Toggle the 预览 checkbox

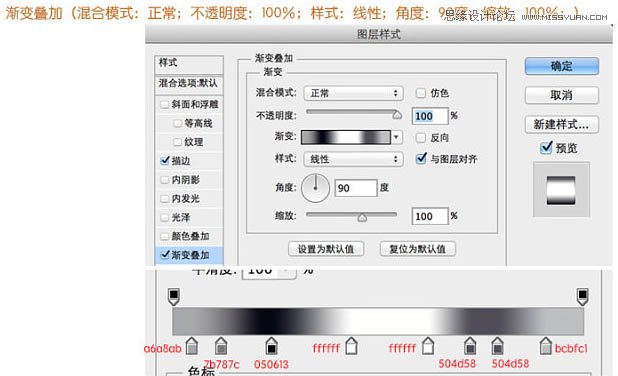pyautogui.click(x=546, y=148)
